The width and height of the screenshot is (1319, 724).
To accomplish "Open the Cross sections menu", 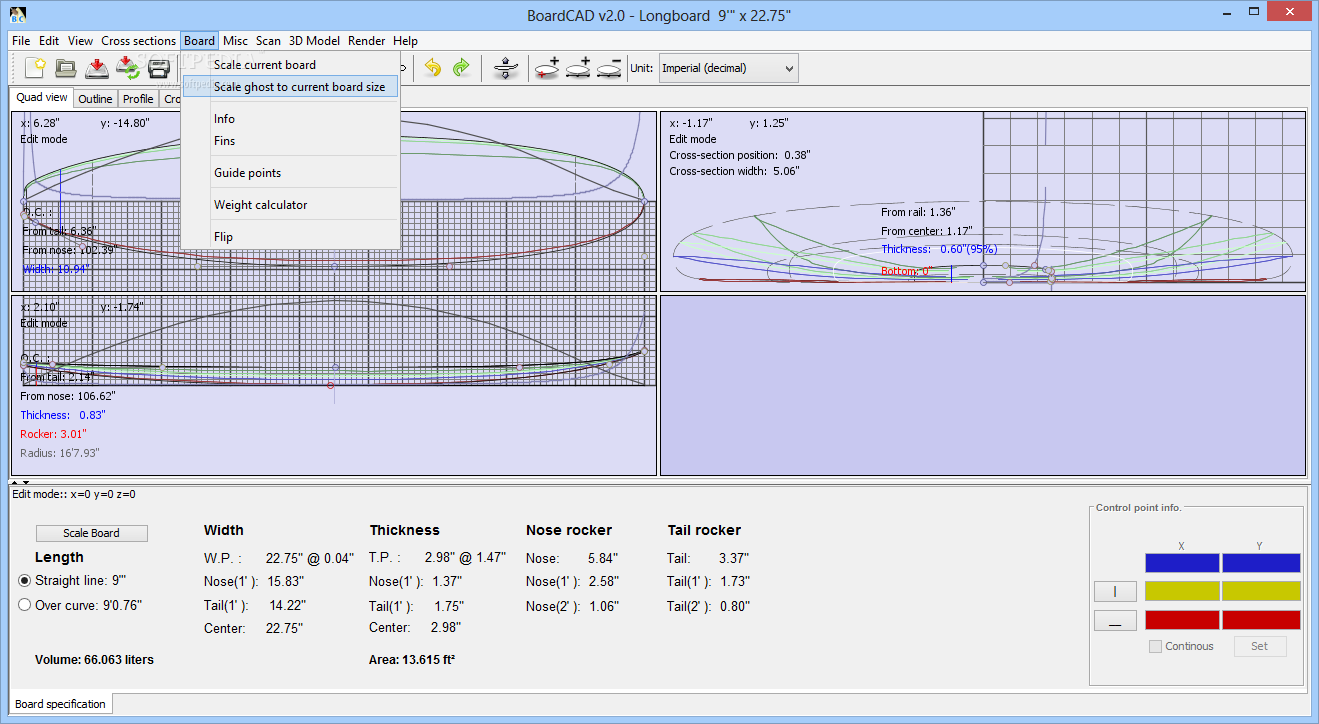I will click(138, 41).
